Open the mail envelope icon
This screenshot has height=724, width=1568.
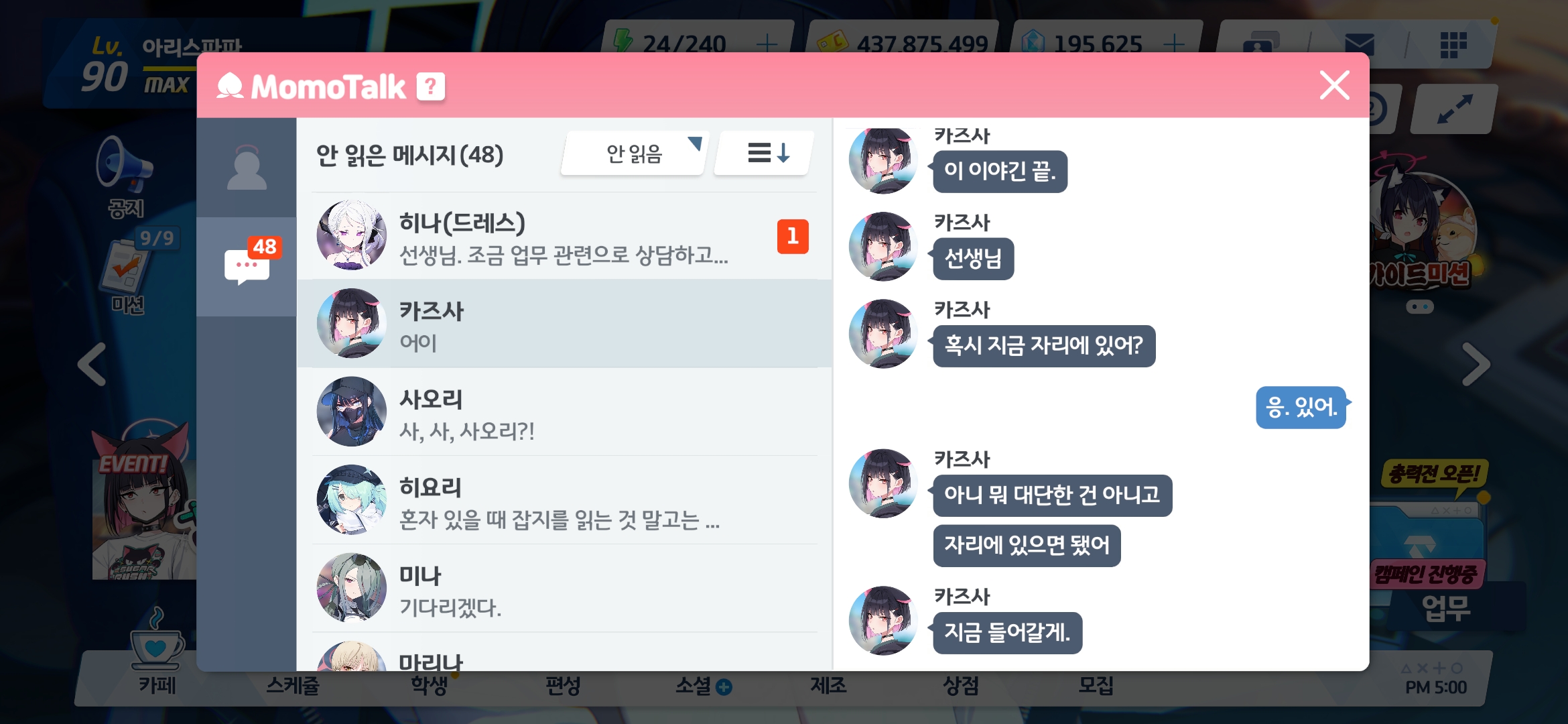pos(1360,45)
